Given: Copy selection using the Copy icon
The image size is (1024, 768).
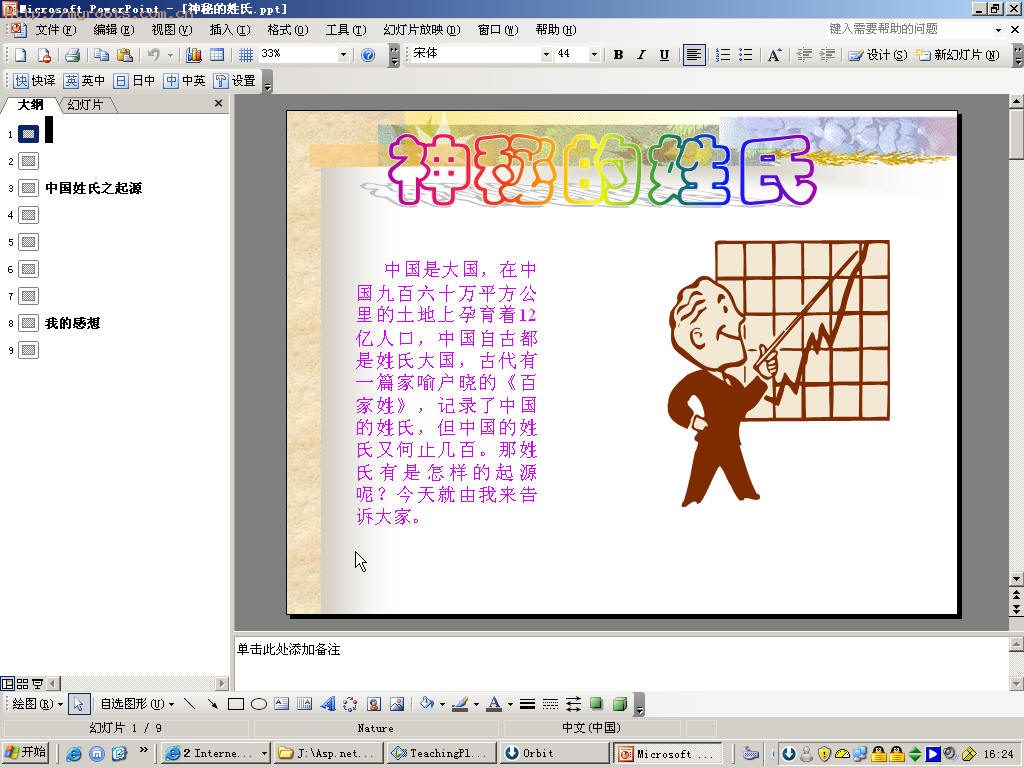Looking at the screenshot, I should (101, 55).
